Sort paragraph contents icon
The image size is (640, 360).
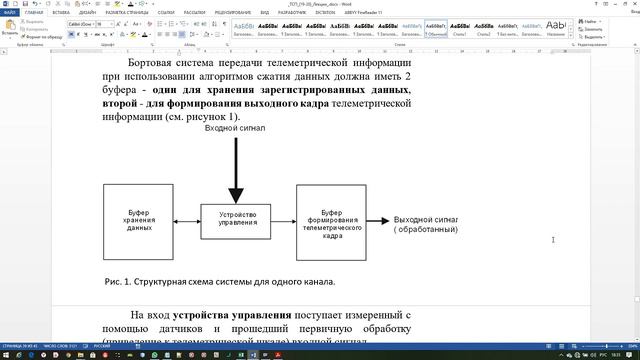pyautogui.click(x=215, y=24)
